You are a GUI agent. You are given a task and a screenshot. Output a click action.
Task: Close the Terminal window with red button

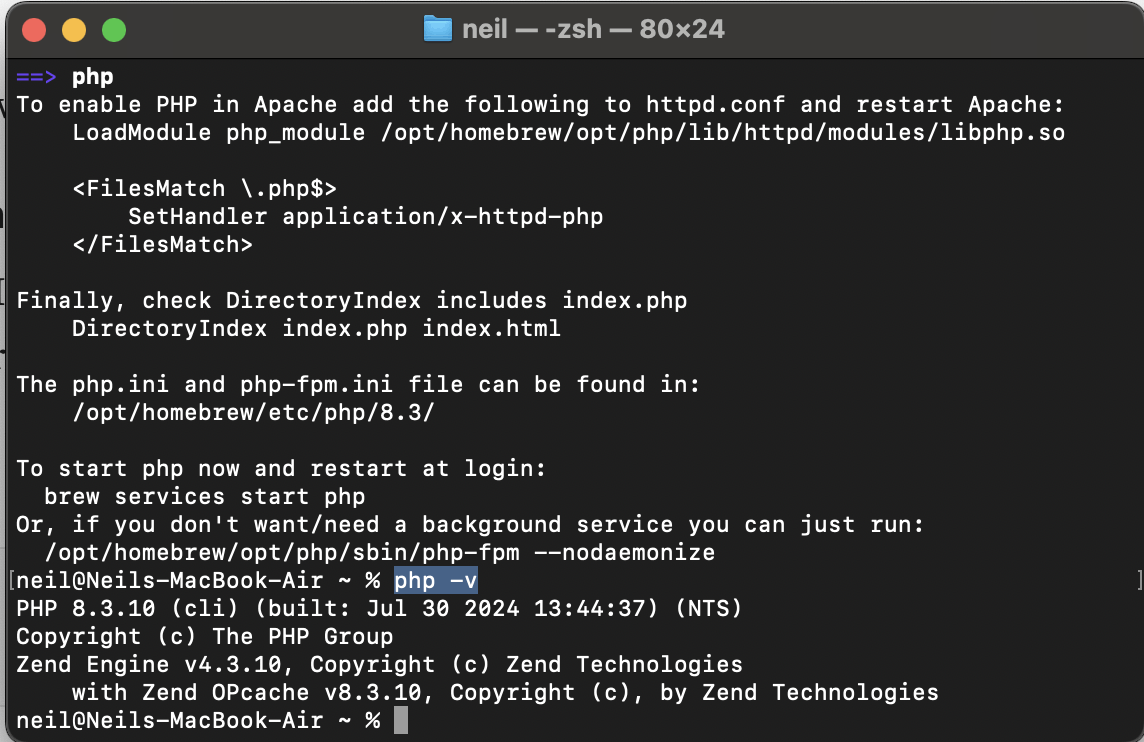pyautogui.click(x=34, y=30)
